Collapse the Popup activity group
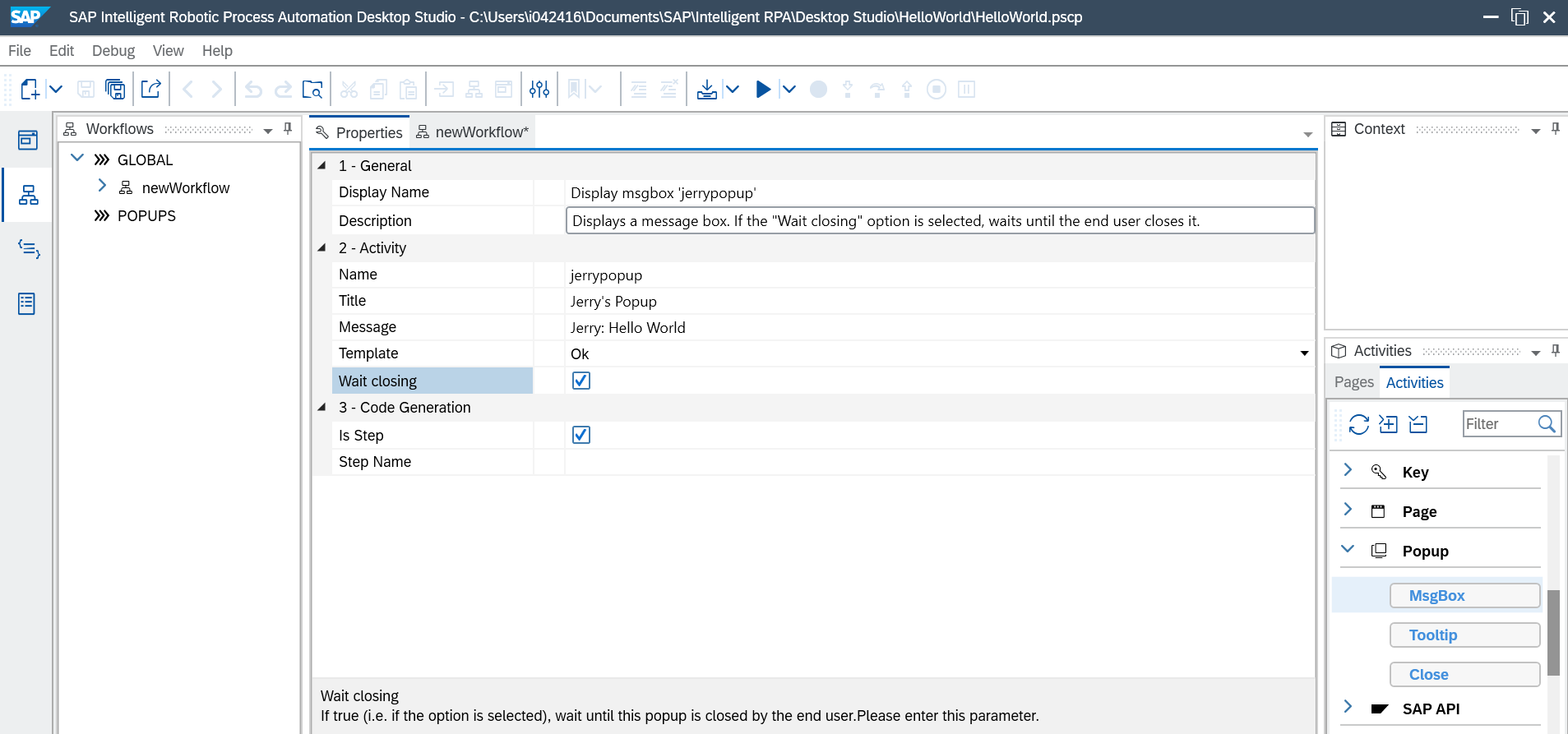Screen dimensions: 1568x734 coord(1348,549)
